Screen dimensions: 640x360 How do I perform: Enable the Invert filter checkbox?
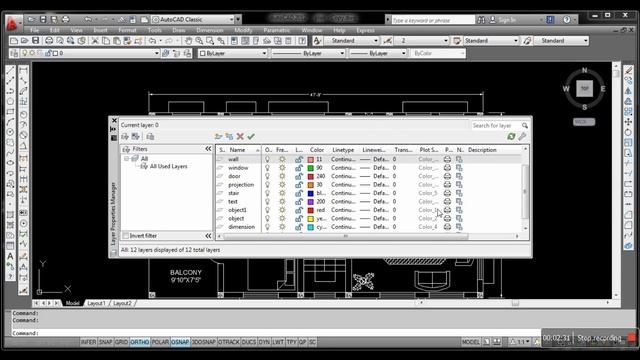point(126,236)
